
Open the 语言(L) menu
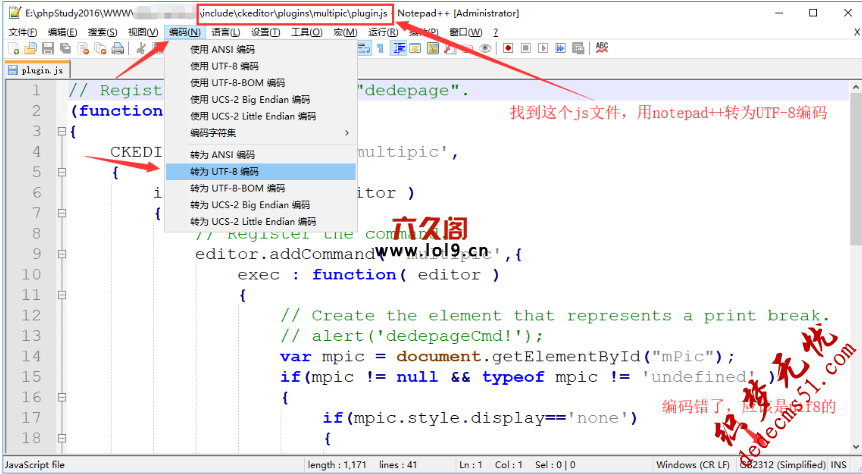226,32
